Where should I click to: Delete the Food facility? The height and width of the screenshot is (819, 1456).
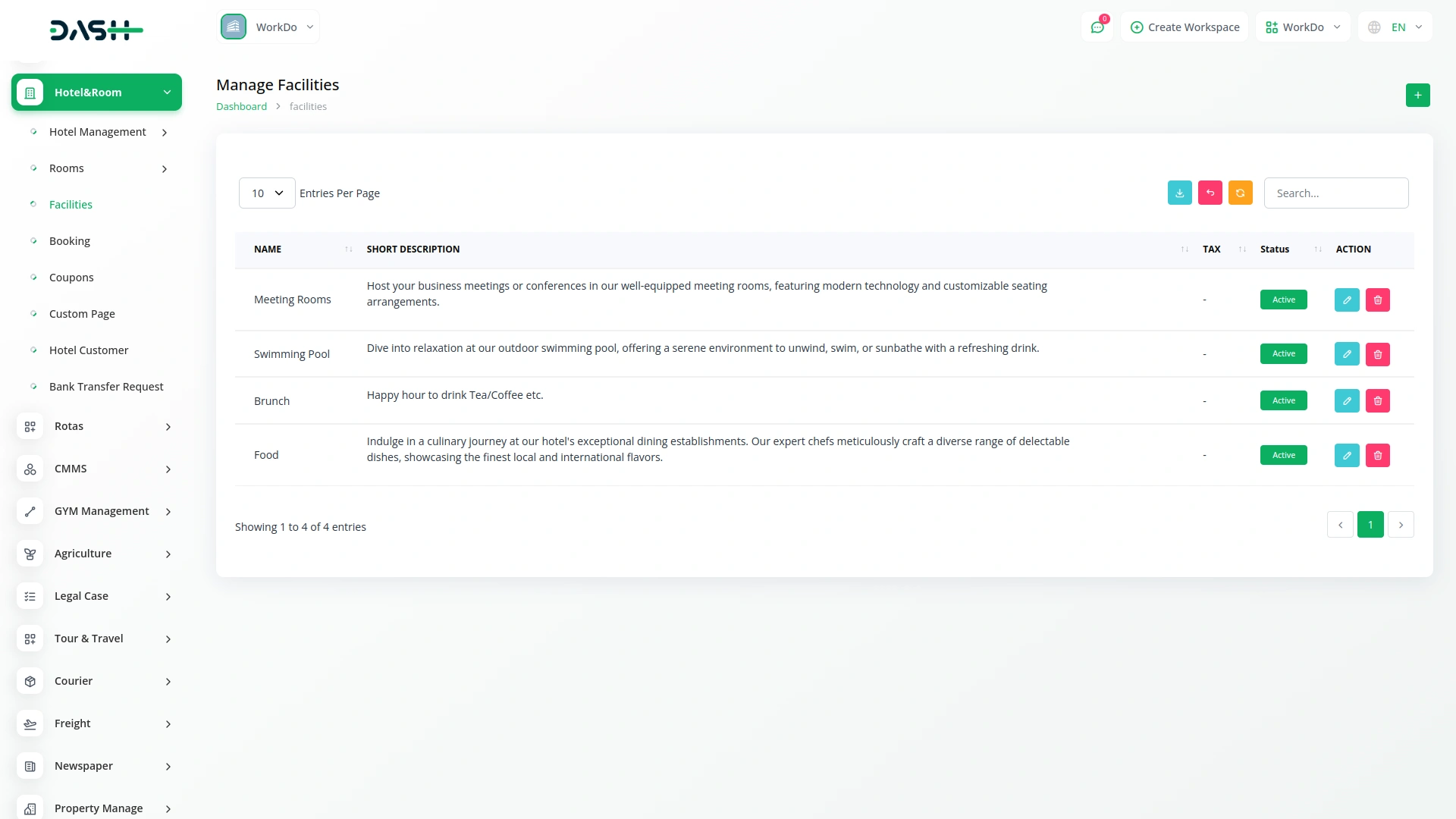(1377, 456)
